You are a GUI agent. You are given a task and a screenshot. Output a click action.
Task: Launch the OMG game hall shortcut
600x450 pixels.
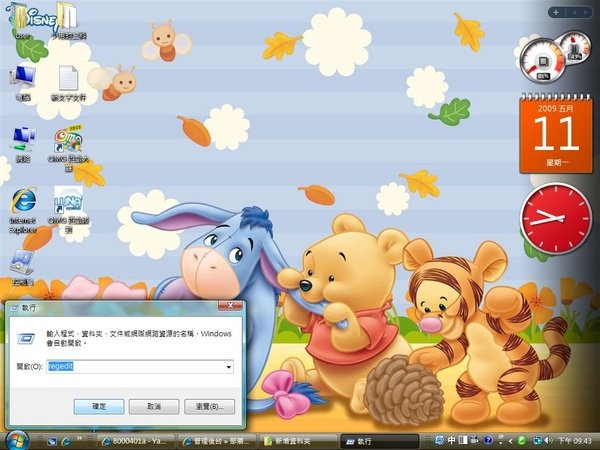[x=68, y=147]
